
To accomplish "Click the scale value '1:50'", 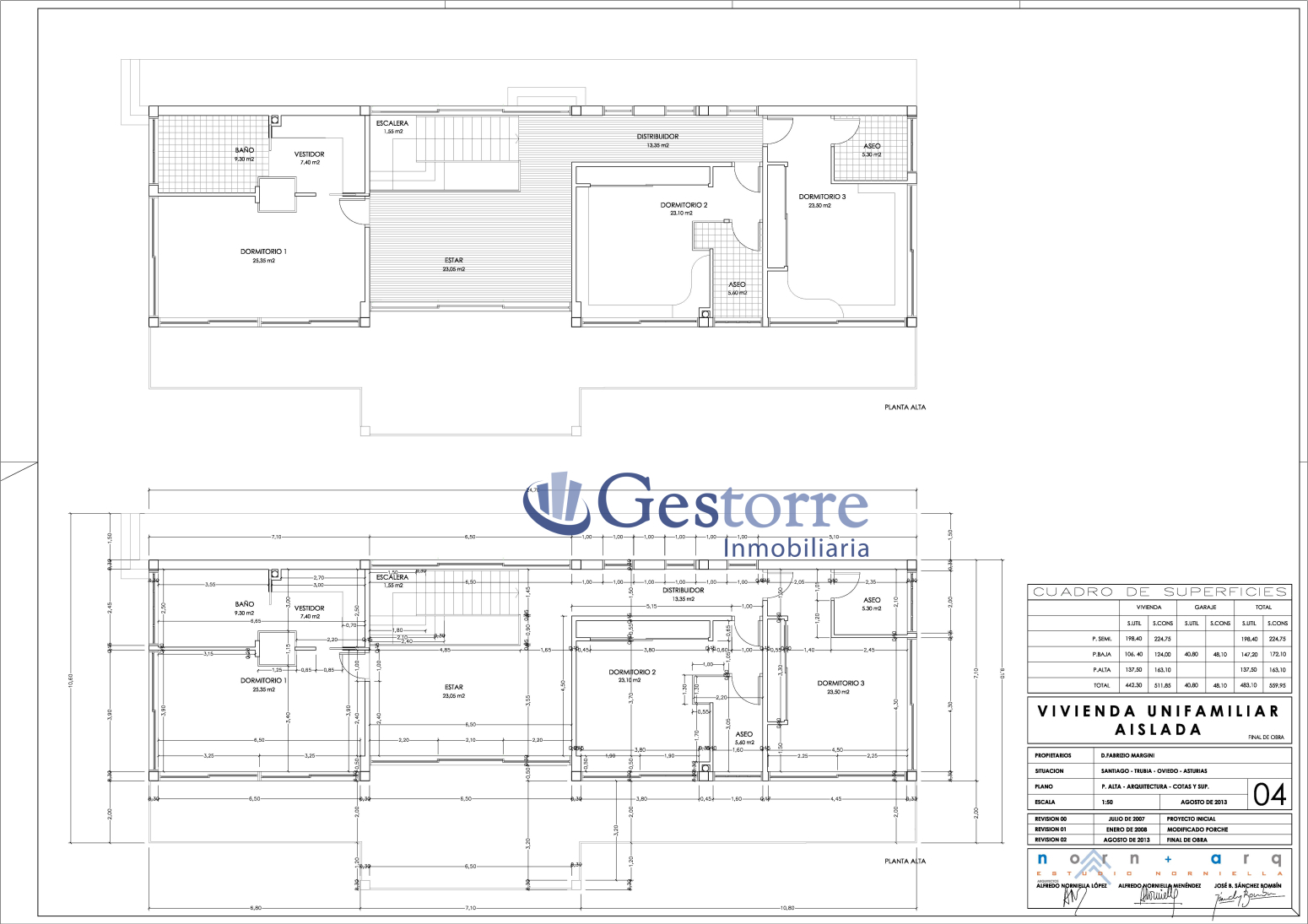I will [x=1107, y=802].
